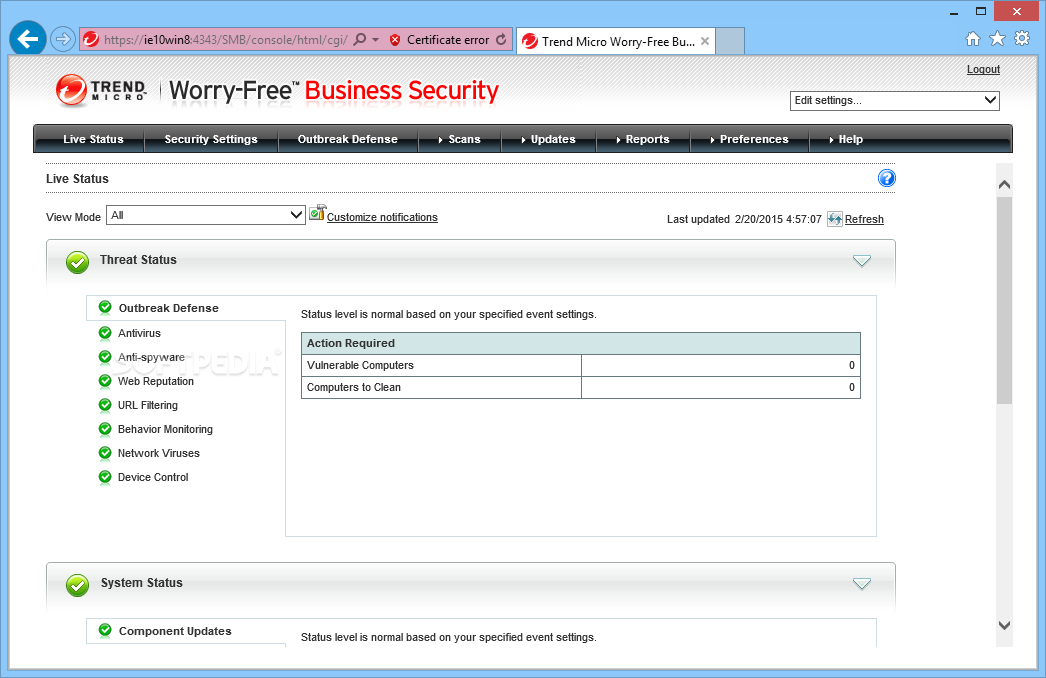Select Antivirus in the threat list
Screen dimensions: 1046x678
click(139, 333)
